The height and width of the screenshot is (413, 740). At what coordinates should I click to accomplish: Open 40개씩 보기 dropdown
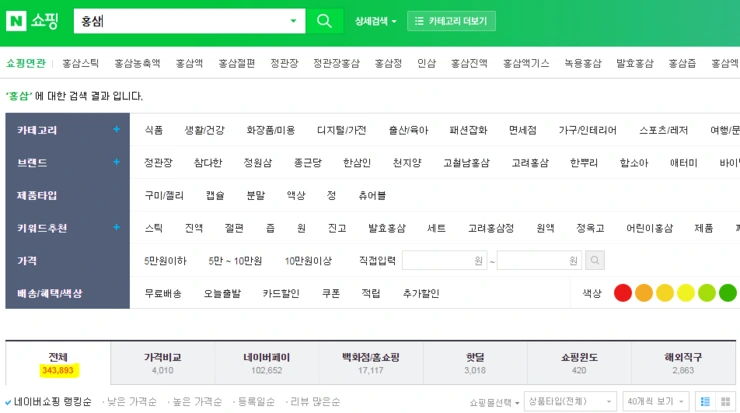tap(656, 402)
